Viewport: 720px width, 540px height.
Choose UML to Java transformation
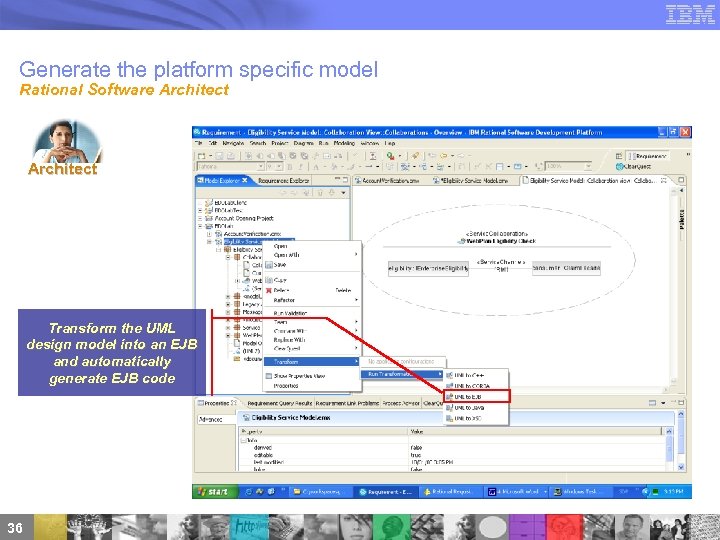tap(476, 408)
